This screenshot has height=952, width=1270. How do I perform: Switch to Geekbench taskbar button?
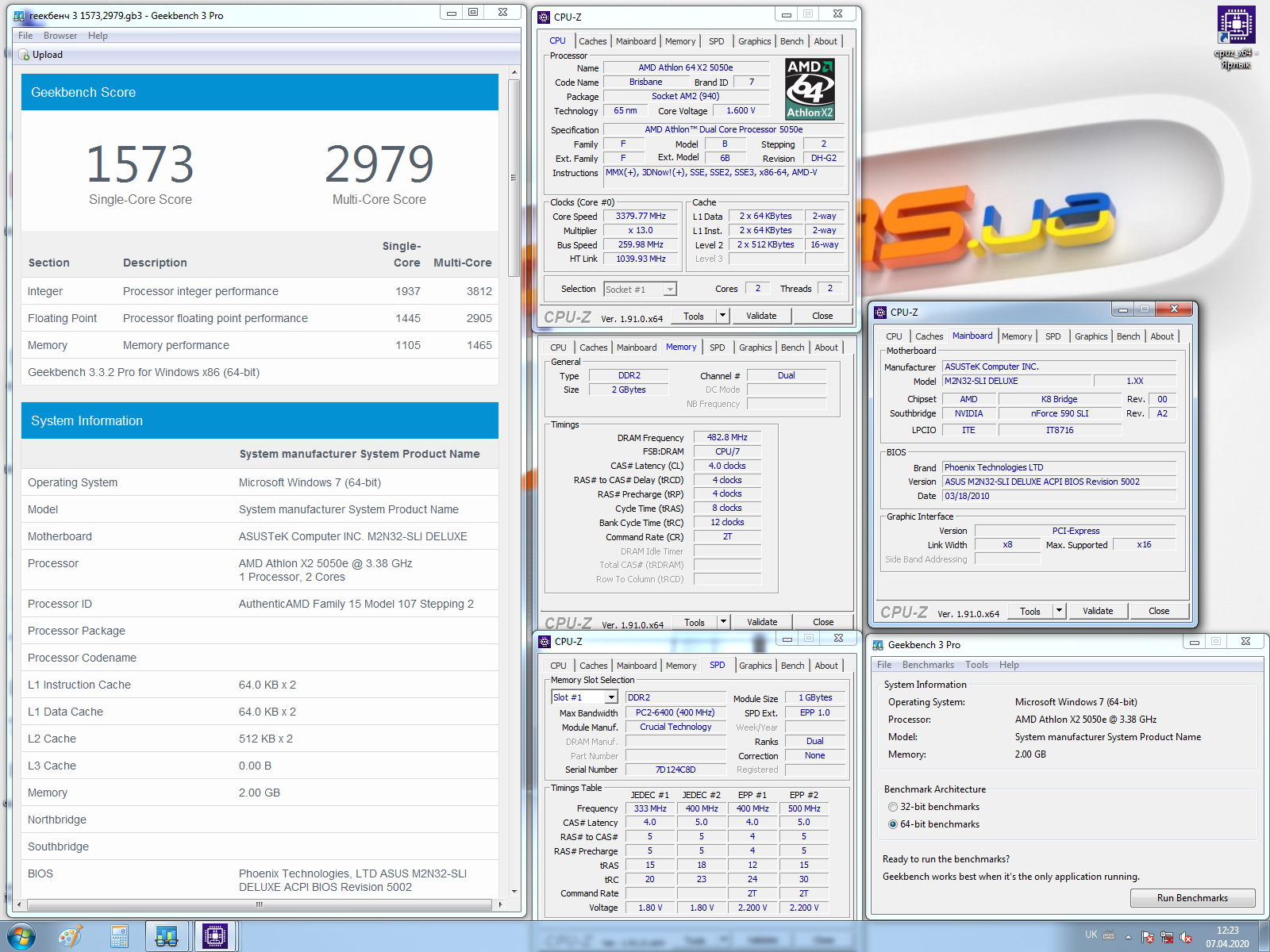click(x=167, y=937)
